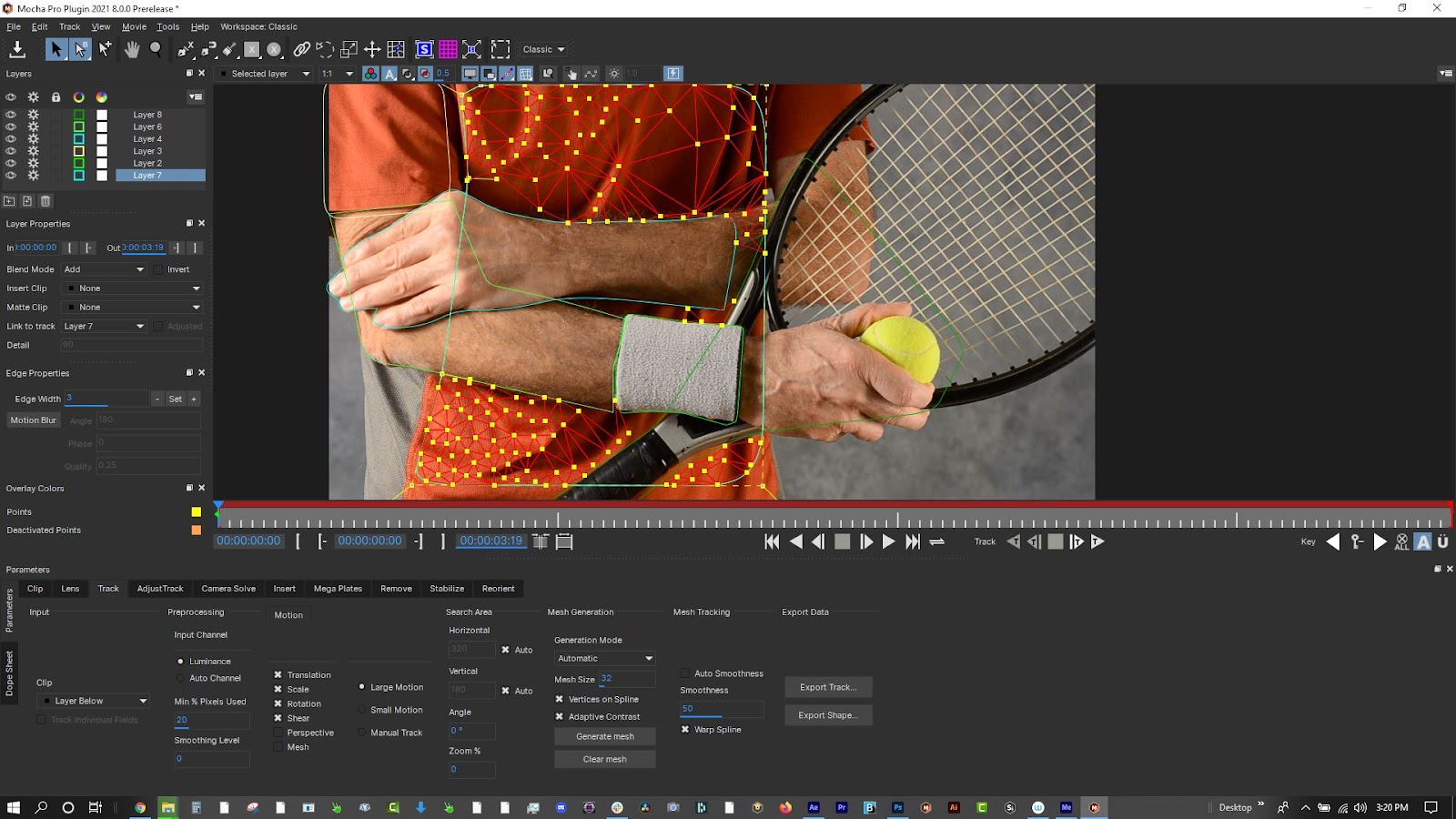Switch to the Camera Solve tab
This screenshot has width=1456, height=819.
228,589
